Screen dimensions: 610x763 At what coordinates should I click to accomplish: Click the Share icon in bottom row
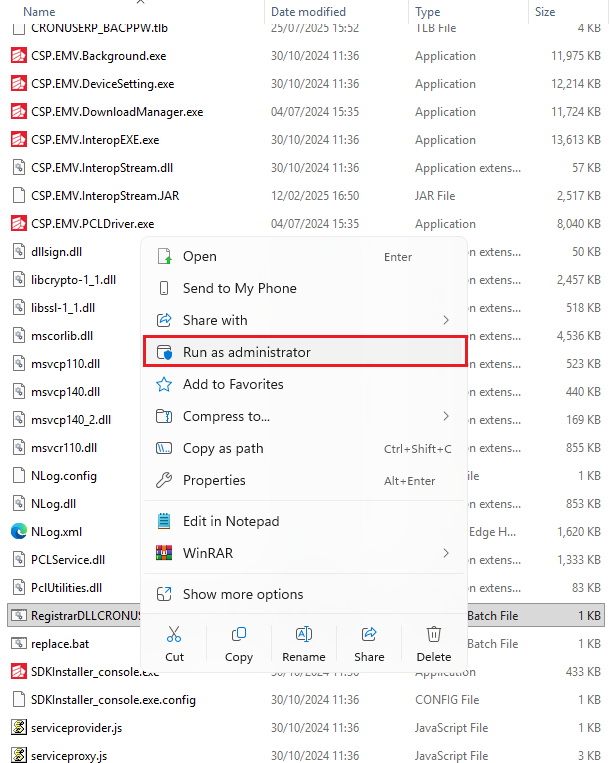point(368,634)
